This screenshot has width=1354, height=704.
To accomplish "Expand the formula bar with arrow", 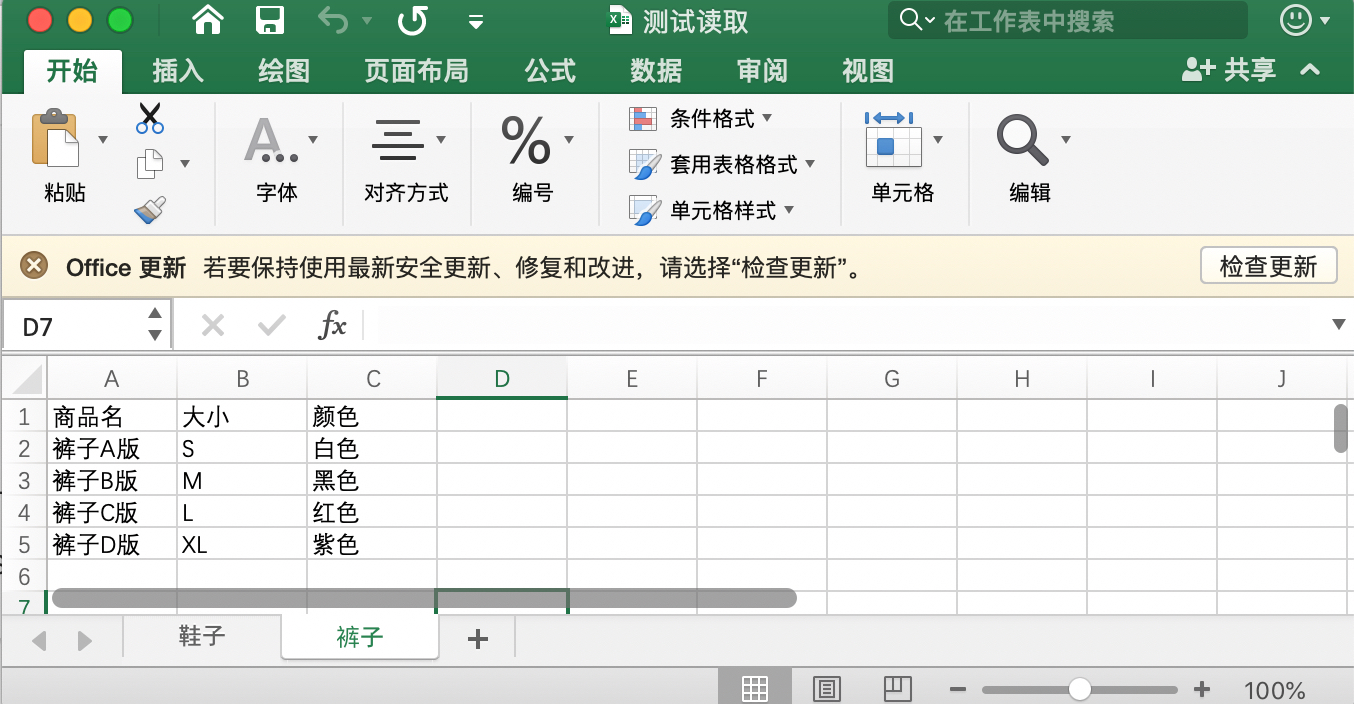I will [x=1340, y=324].
